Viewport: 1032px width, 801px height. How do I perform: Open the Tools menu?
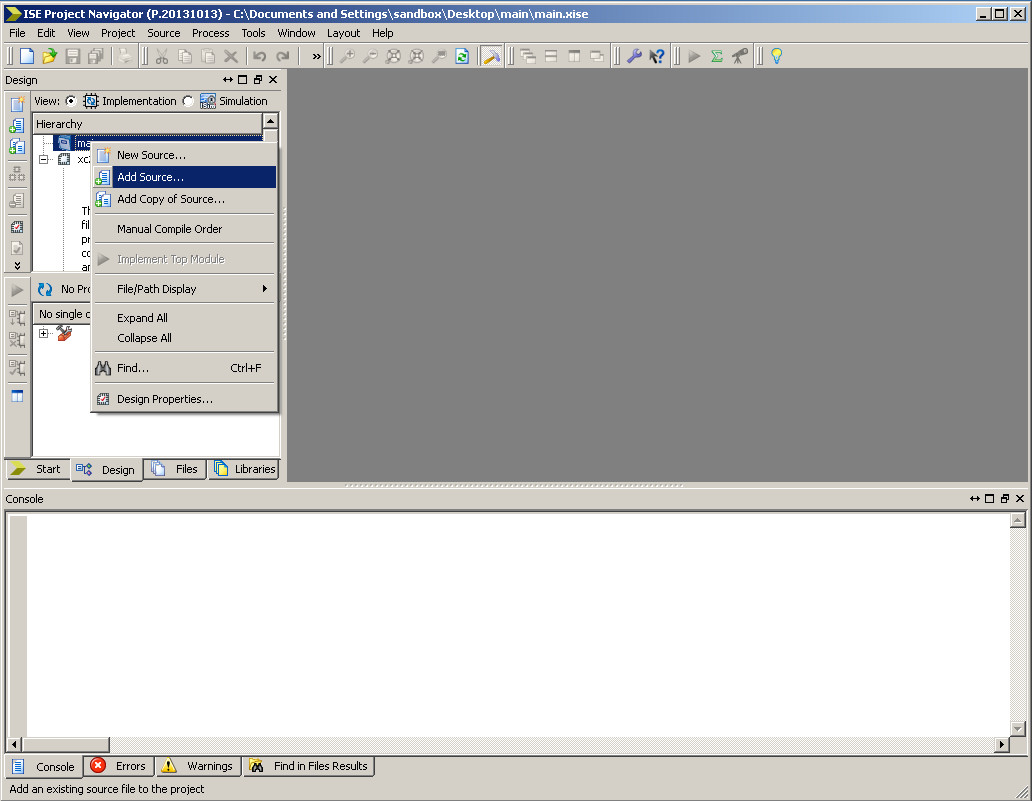pyautogui.click(x=253, y=33)
